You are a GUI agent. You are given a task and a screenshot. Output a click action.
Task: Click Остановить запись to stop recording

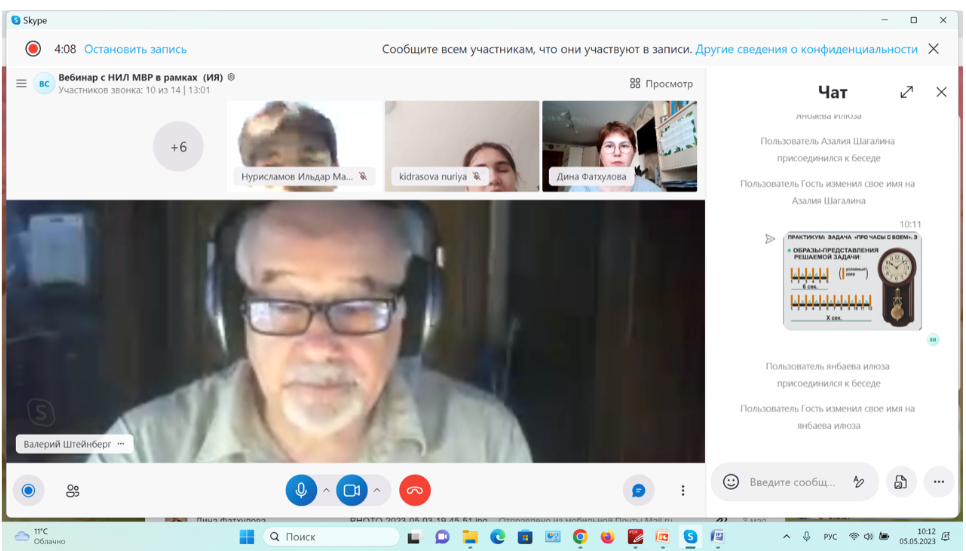tap(135, 49)
